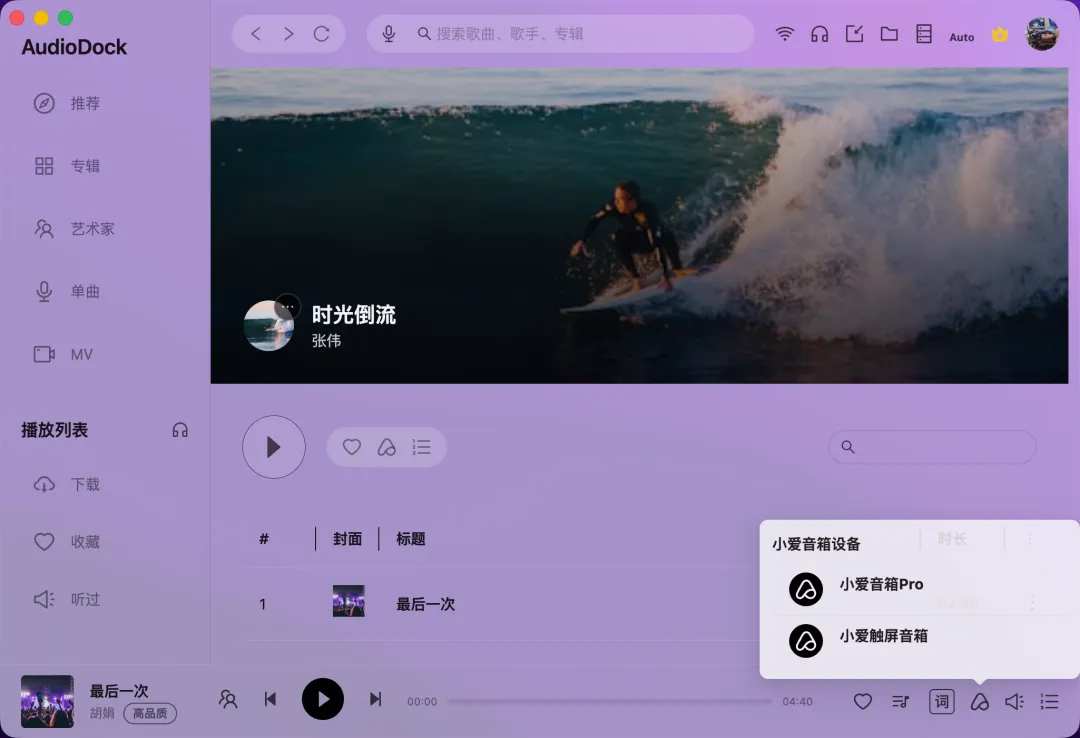The width and height of the screenshot is (1080, 738).
Task: Open the MV videos section
Action: (63, 354)
